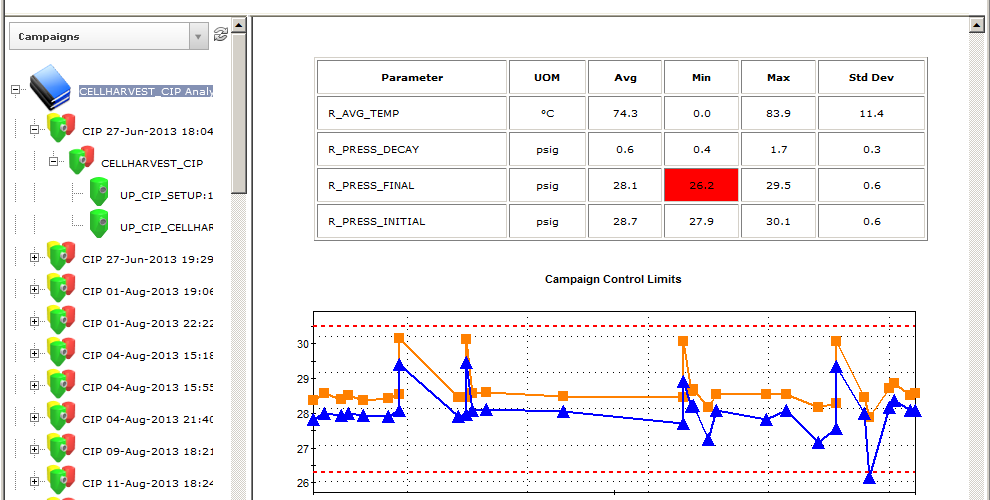Click the report panel scroll-up arrow
Image resolution: width=990 pixels, height=500 pixels.
click(976, 25)
